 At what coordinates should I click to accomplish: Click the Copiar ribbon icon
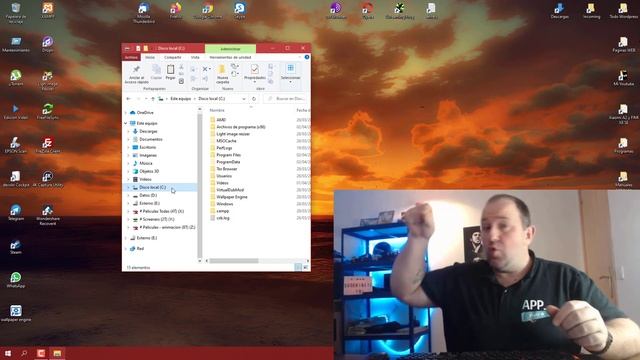156,69
